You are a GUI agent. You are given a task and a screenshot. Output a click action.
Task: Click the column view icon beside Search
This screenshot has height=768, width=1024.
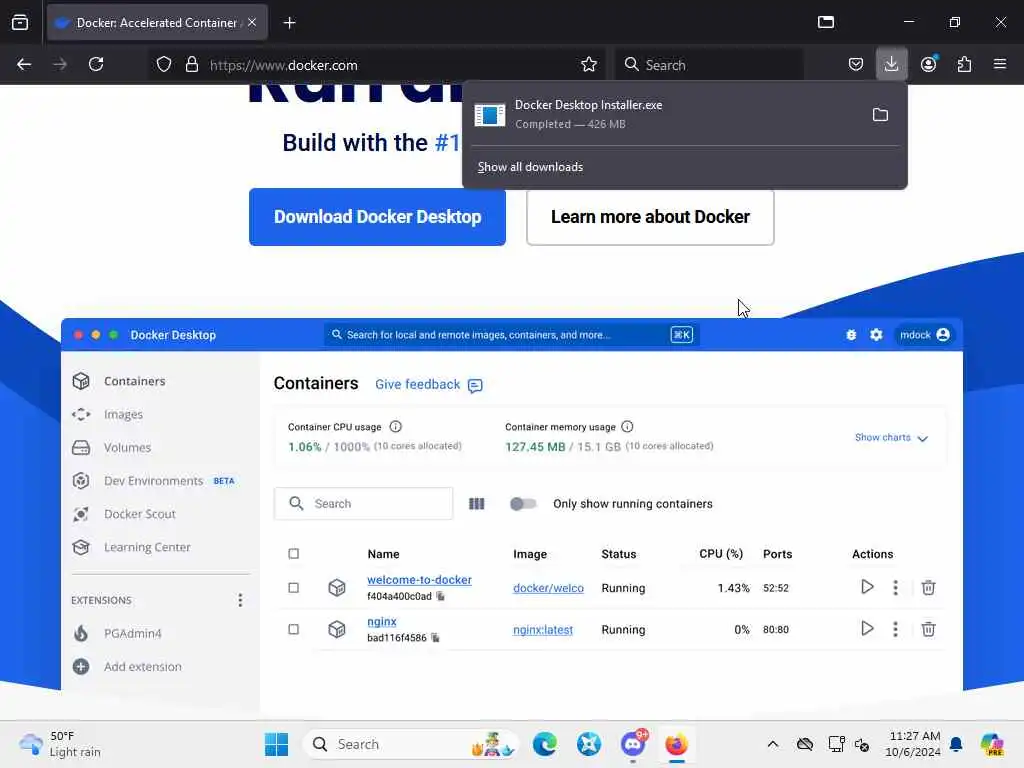pos(477,504)
